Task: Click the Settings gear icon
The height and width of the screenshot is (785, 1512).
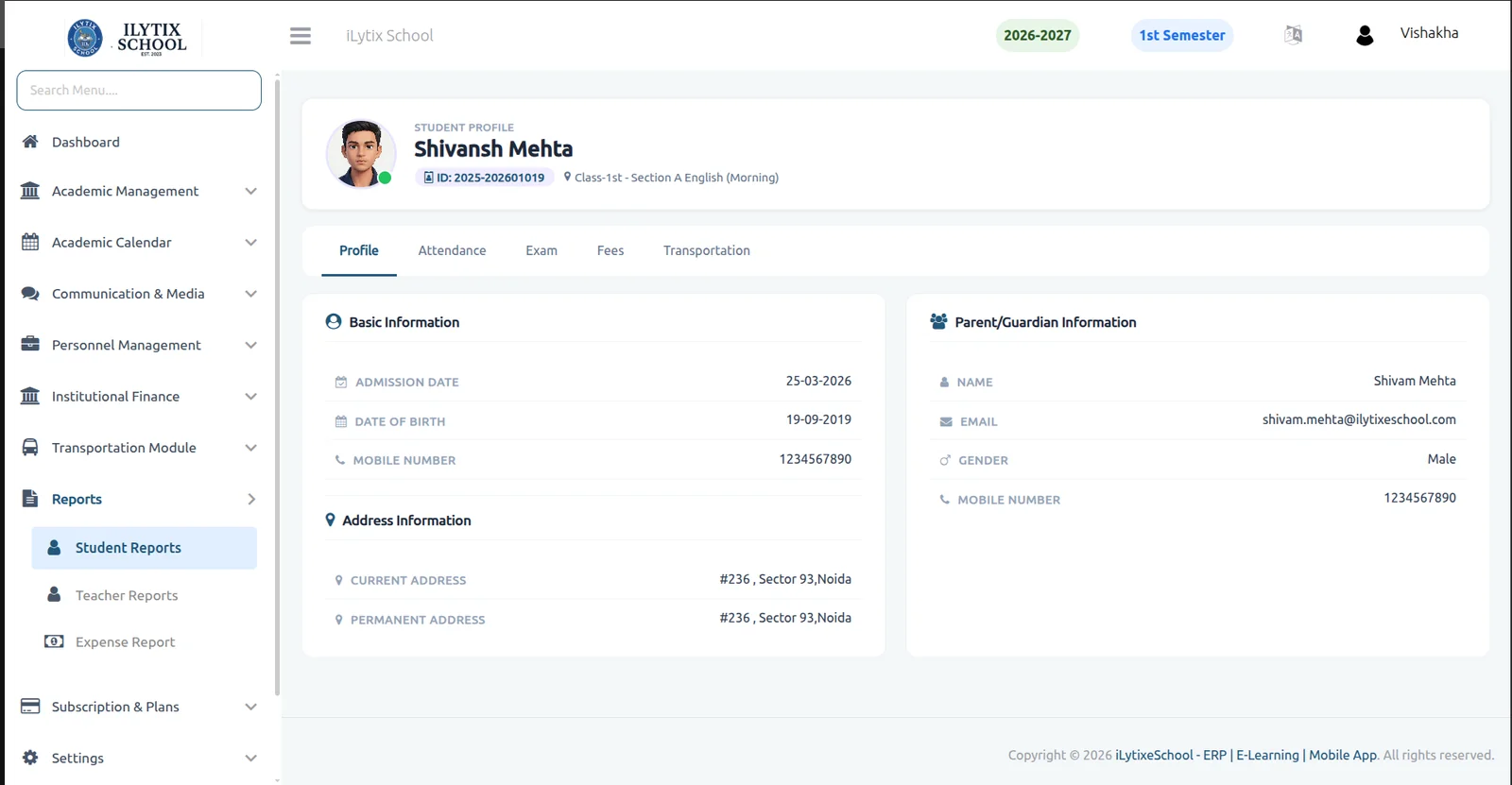Action: pyautogui.click(x=30, y=758)
